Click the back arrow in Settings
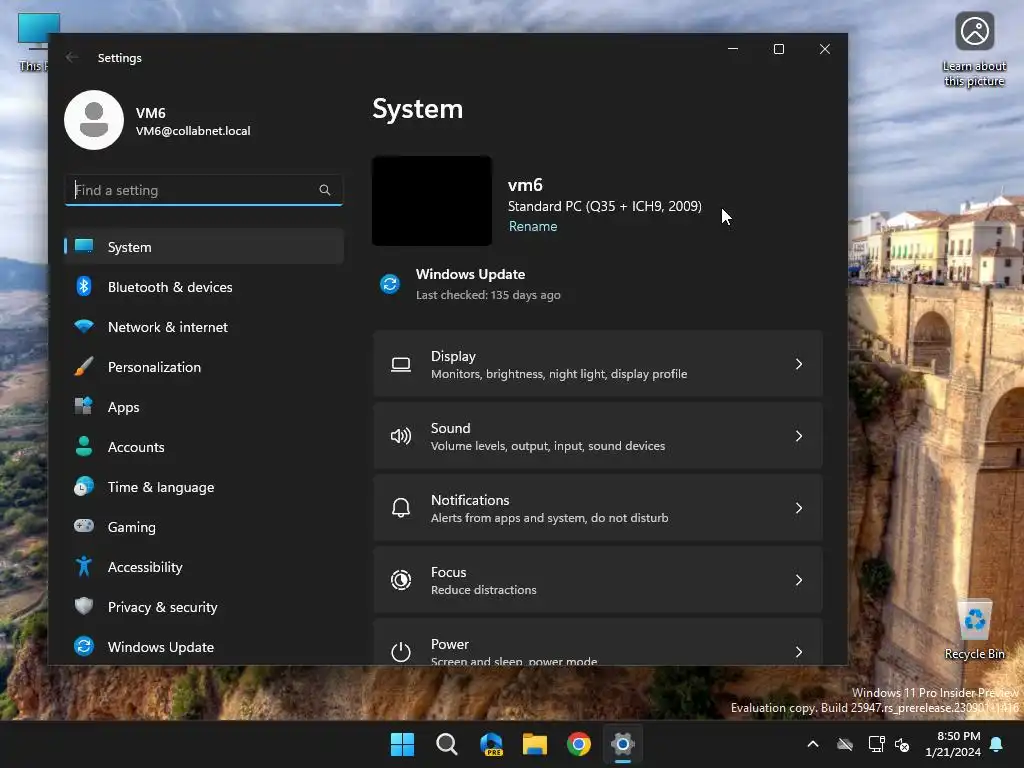The image size is (1024, 768). (x=72, y=57)
